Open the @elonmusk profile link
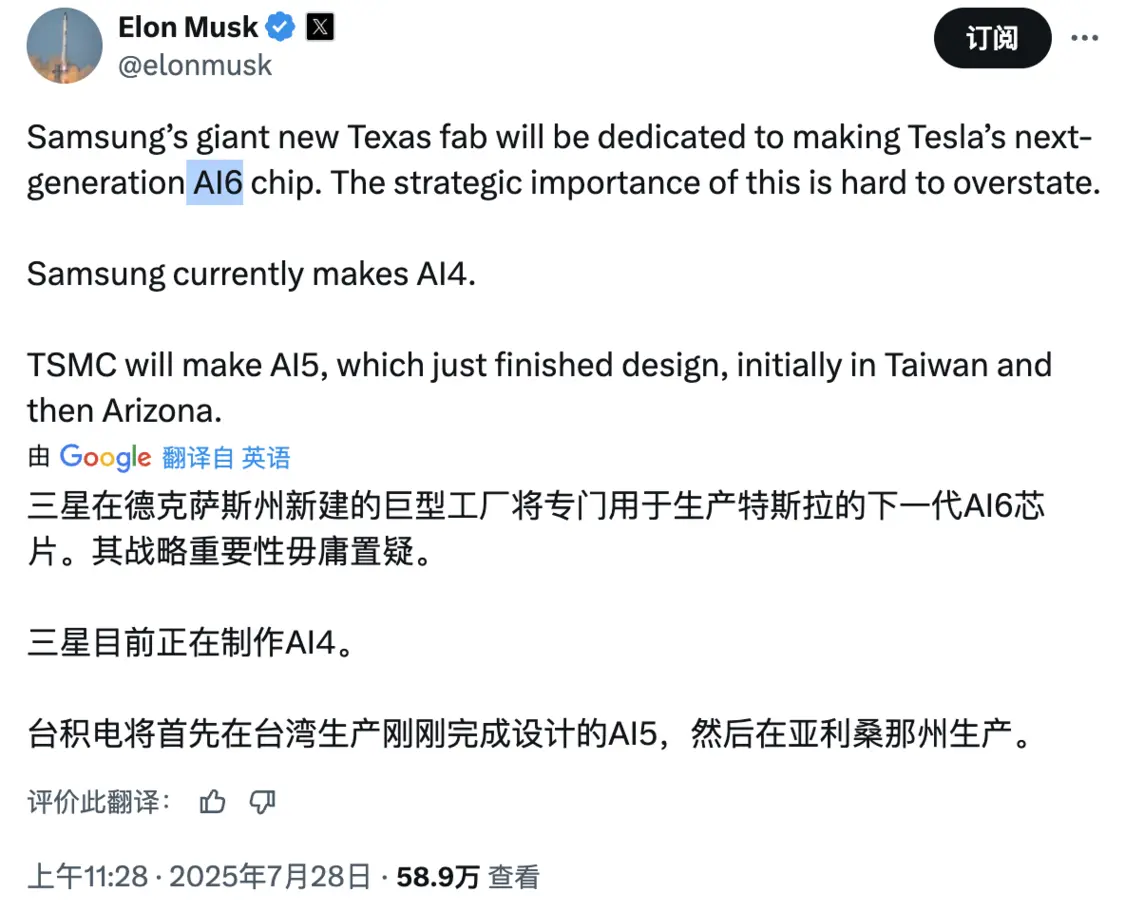The height and width of the screenshot is (912, 1125). pos(193,65)
